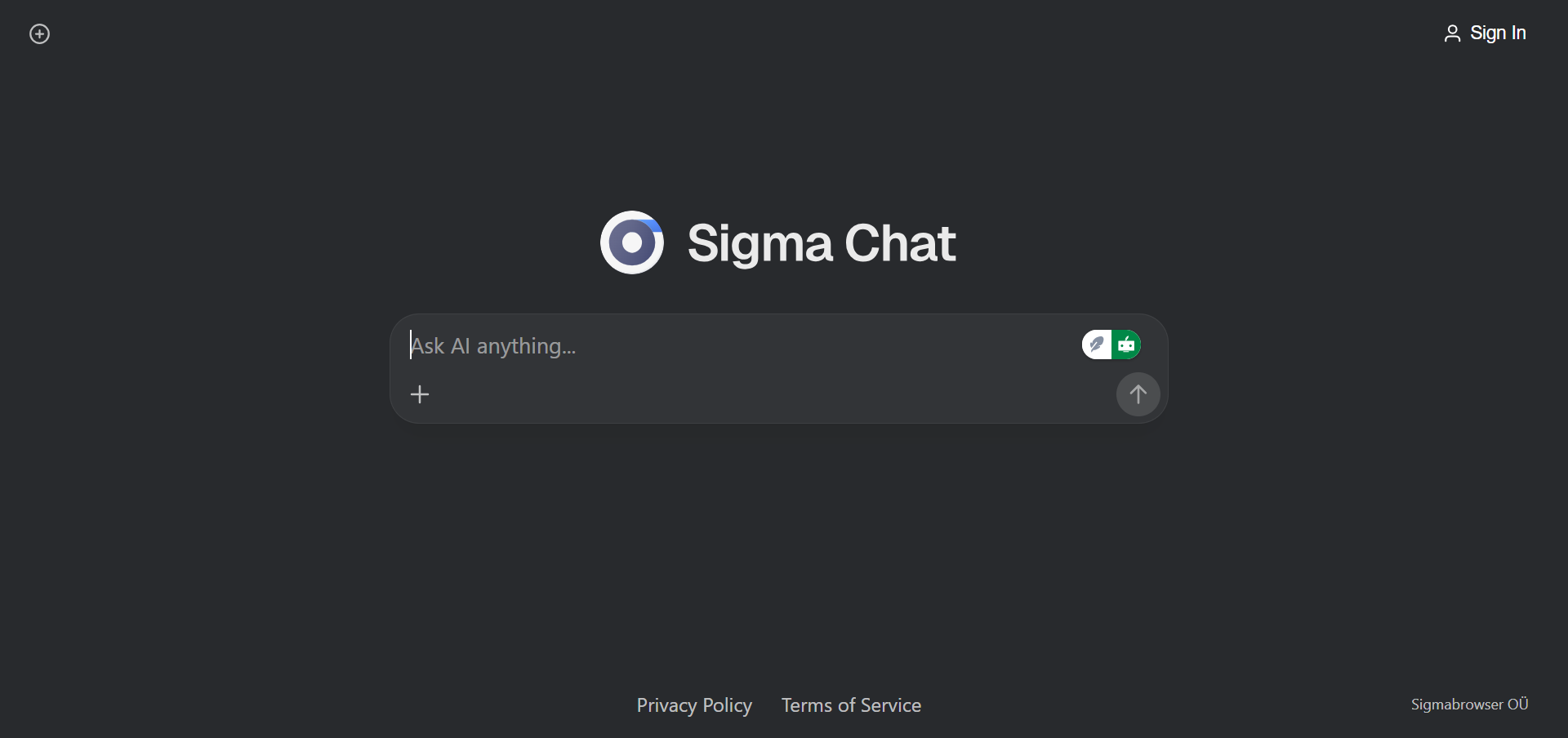
Task: Start a new chat with the circled plus icon
Action: pos(39,33)
